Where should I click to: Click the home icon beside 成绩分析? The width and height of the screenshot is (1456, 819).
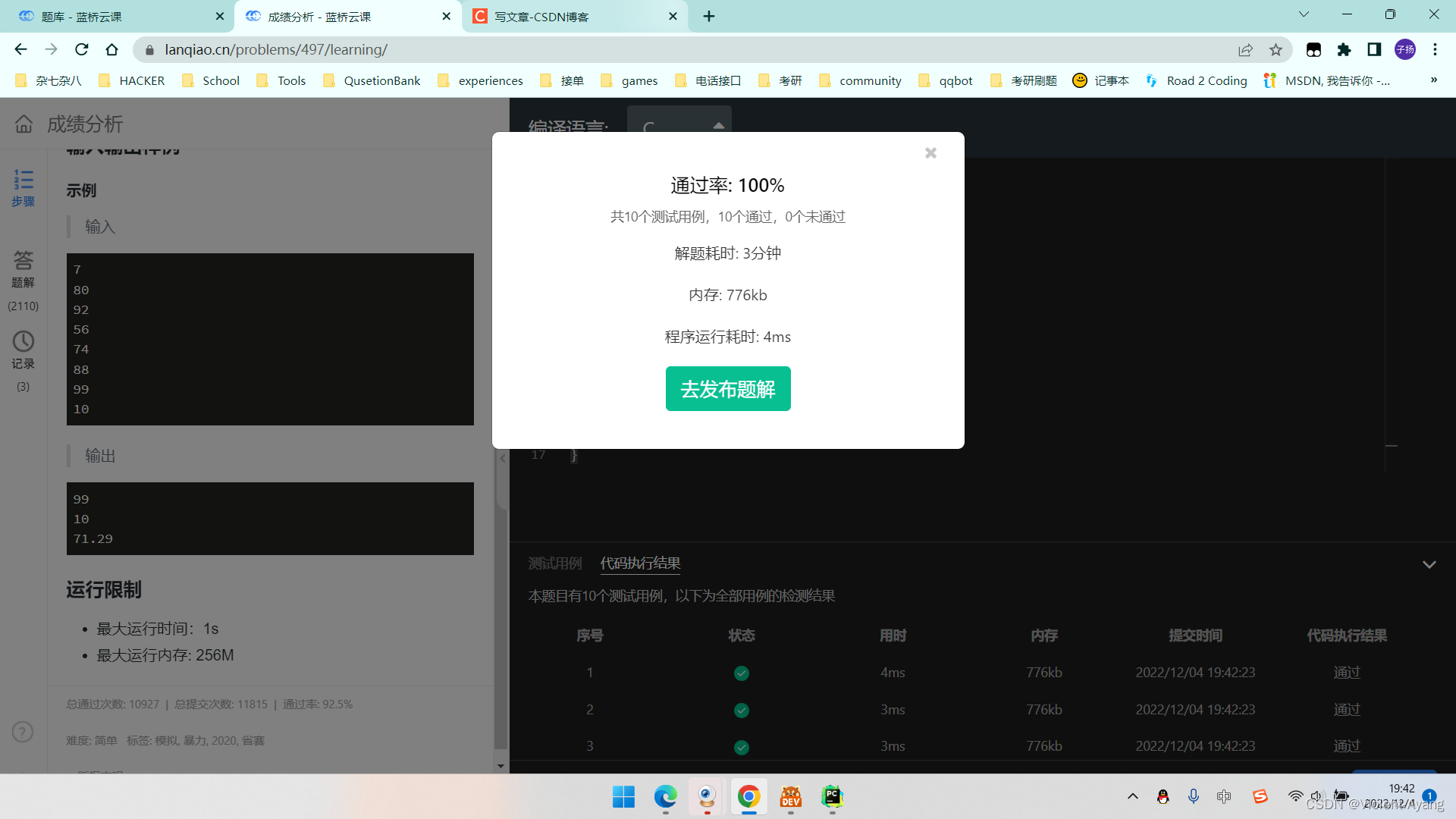[x=24, y=124]
